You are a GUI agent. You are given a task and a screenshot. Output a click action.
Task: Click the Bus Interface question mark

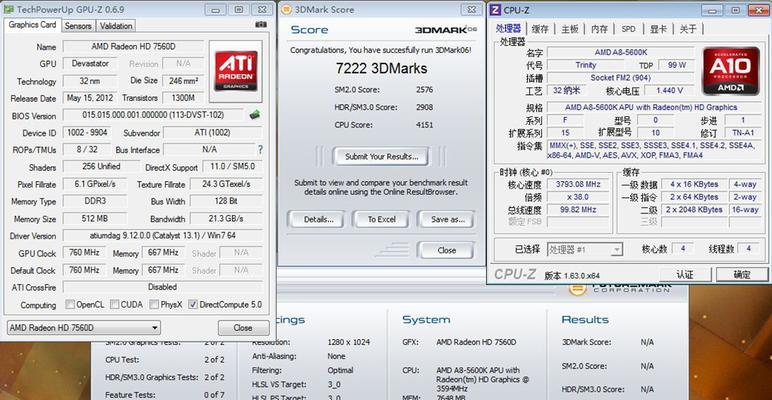[x=260, y=150]
